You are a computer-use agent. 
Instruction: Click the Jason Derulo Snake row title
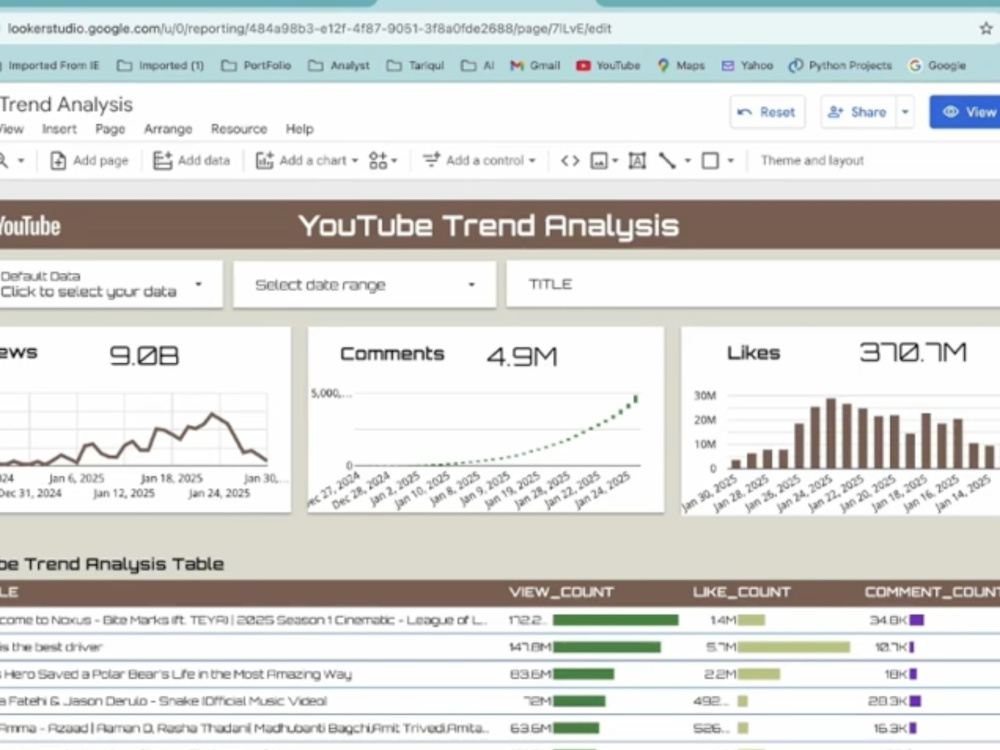(163, 701)
